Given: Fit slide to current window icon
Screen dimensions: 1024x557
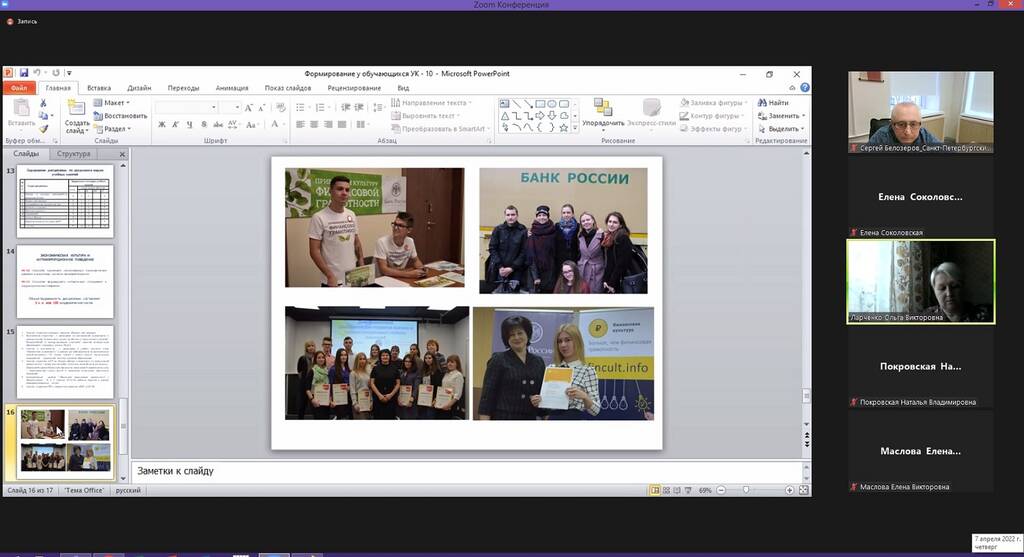Looking at the screenshot, I should 804,490.
